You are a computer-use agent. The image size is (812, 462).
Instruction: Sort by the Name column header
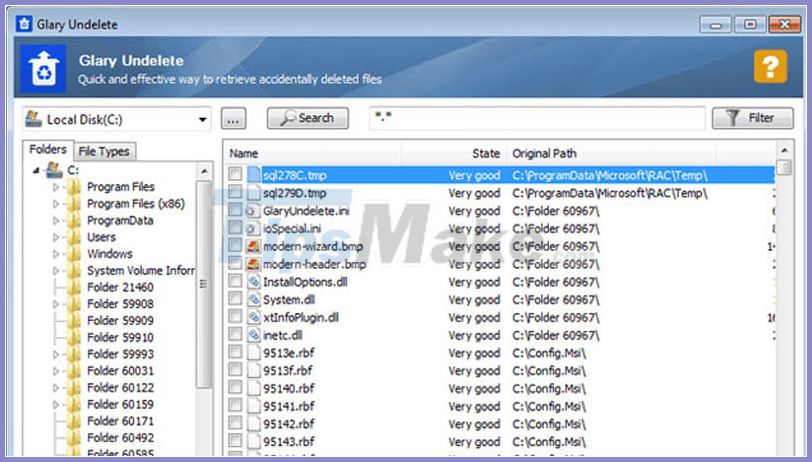click(x=314, y=153)
